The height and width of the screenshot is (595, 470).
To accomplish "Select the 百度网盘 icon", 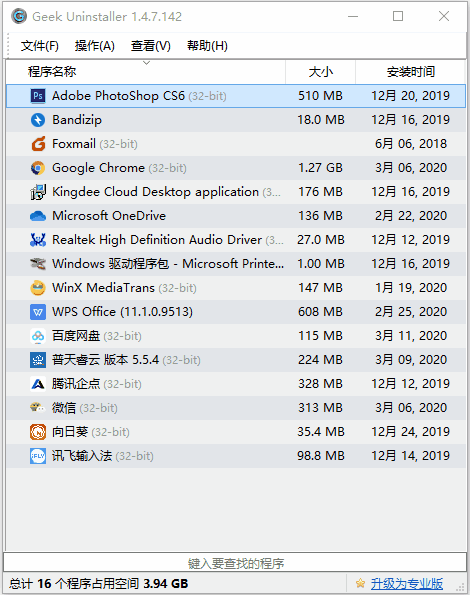I will pos(38,336).
